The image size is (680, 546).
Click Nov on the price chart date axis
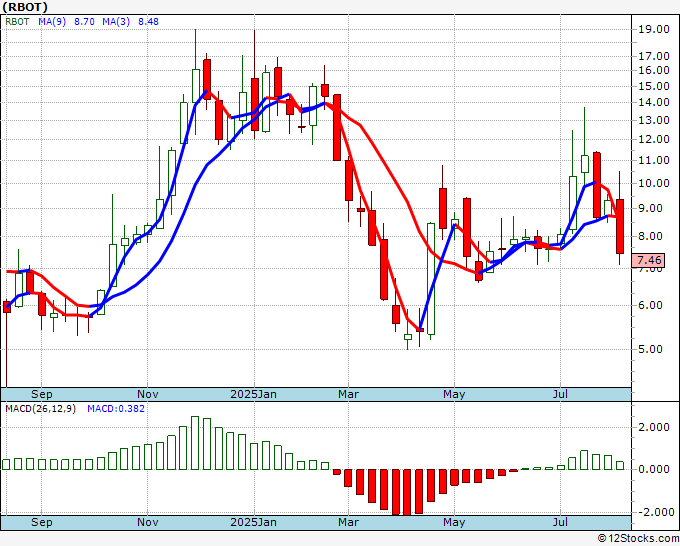point(147,394)
